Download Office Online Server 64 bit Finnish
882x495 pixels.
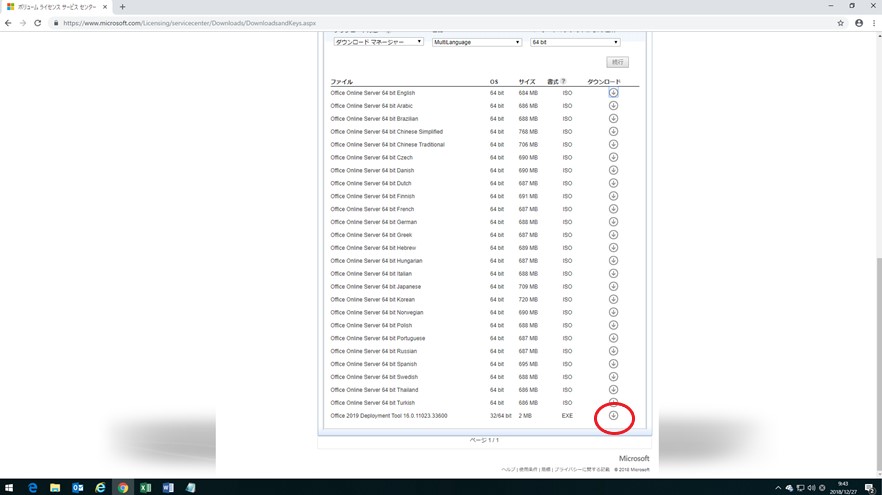pyautogui.click(x=613, y=196)
